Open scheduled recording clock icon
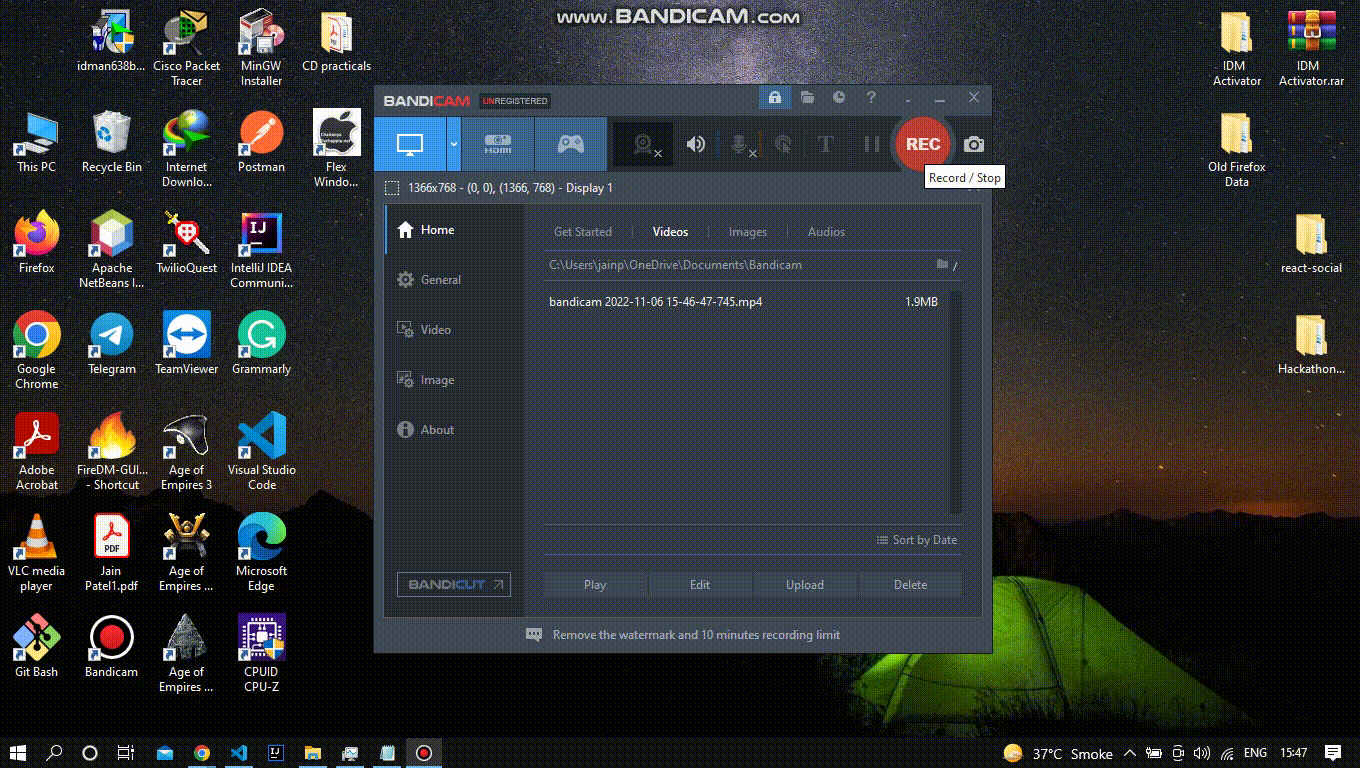This screenshot has height=768, width=1360. [839, 98]
